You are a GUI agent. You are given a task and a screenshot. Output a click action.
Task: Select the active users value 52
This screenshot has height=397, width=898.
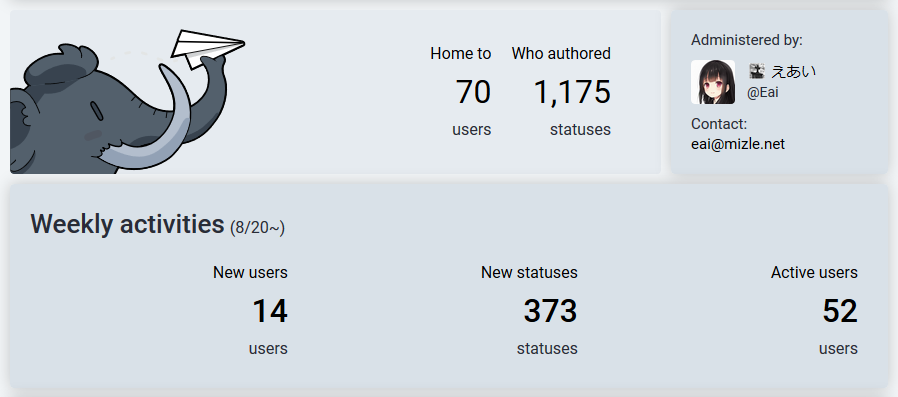(x=840, y=311)
